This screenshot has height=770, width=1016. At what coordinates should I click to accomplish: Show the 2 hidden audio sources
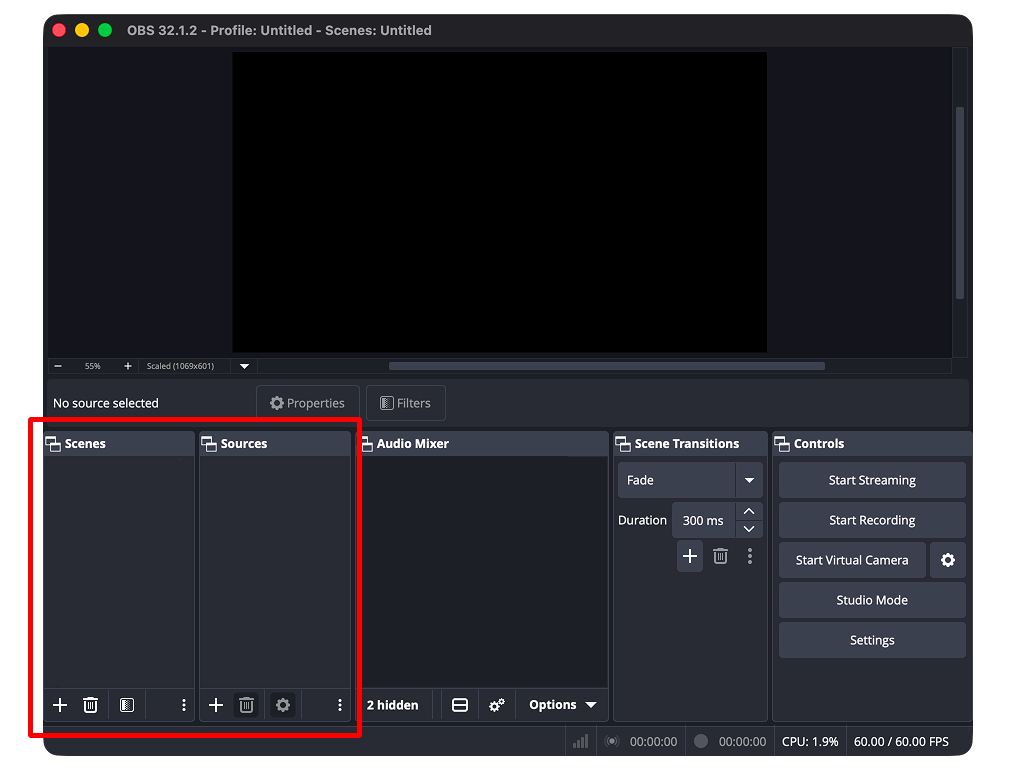(393, 705)
